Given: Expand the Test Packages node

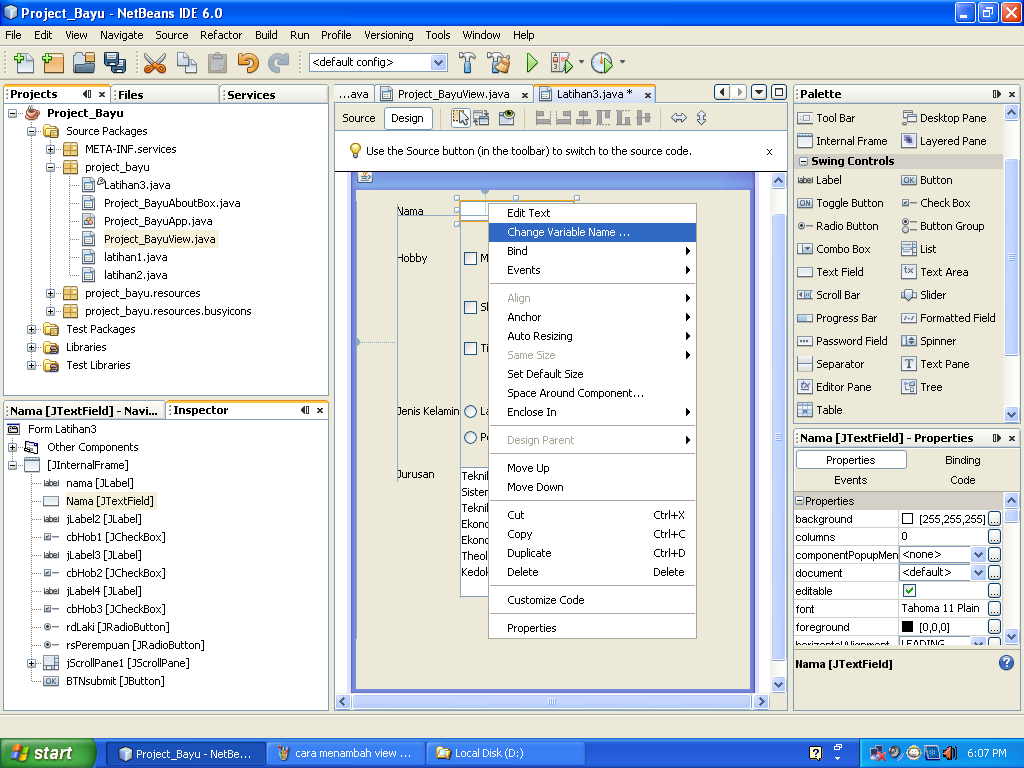Looking at the screenshot, I should (x=31, y=329).
